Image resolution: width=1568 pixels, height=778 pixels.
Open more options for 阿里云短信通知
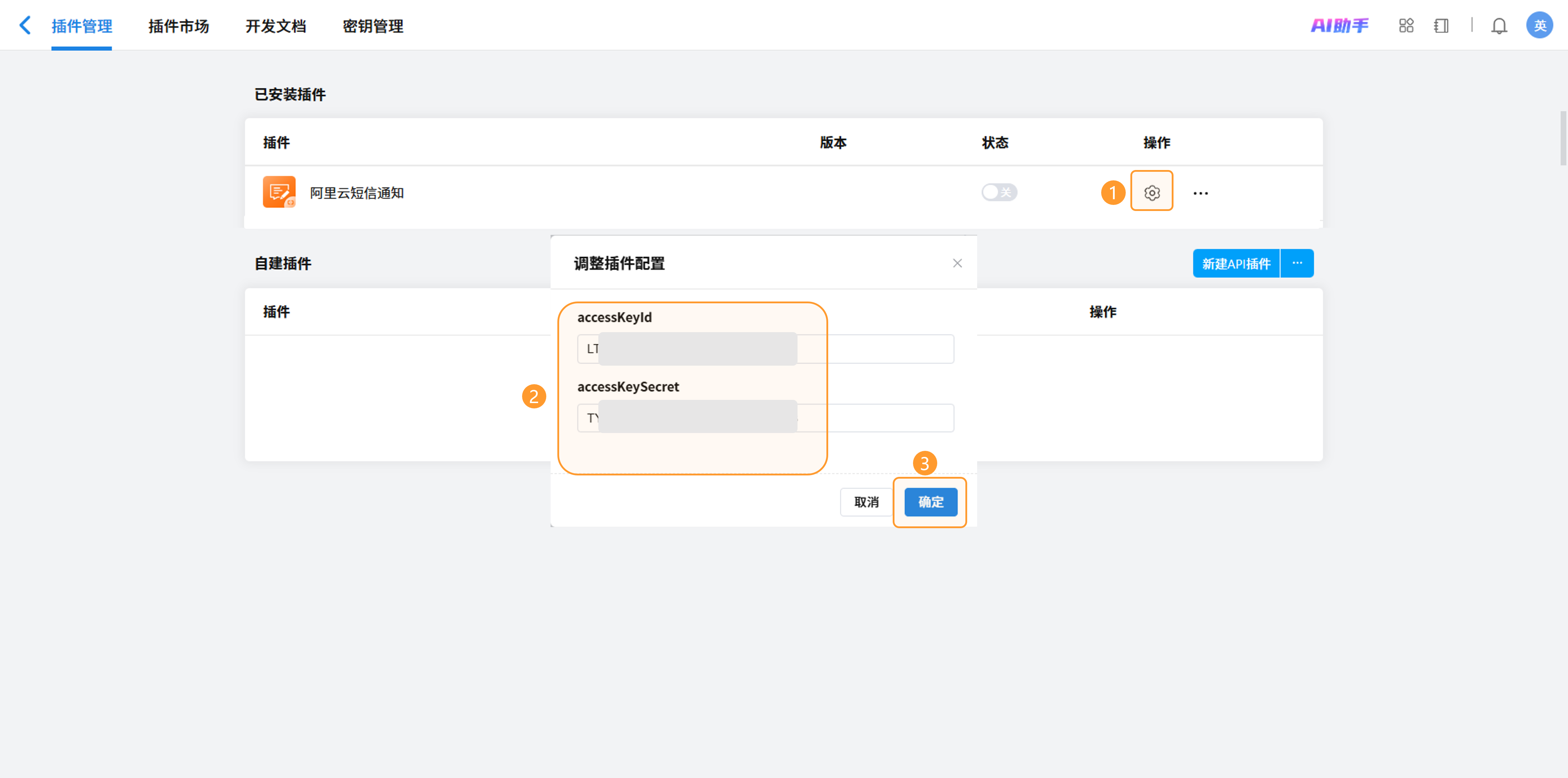point(1200,193)
